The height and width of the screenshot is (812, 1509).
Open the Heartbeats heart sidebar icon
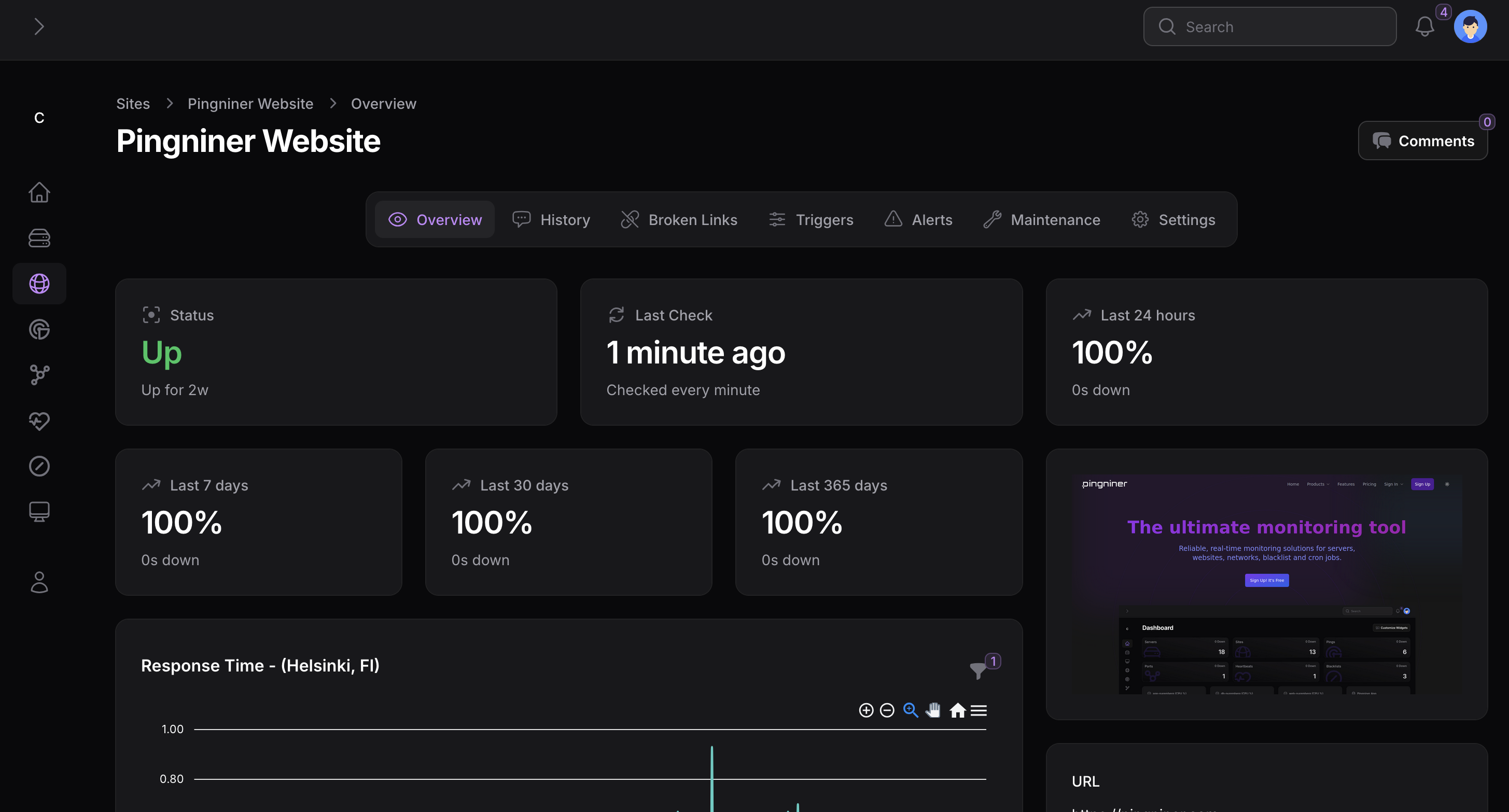point(39,421)
